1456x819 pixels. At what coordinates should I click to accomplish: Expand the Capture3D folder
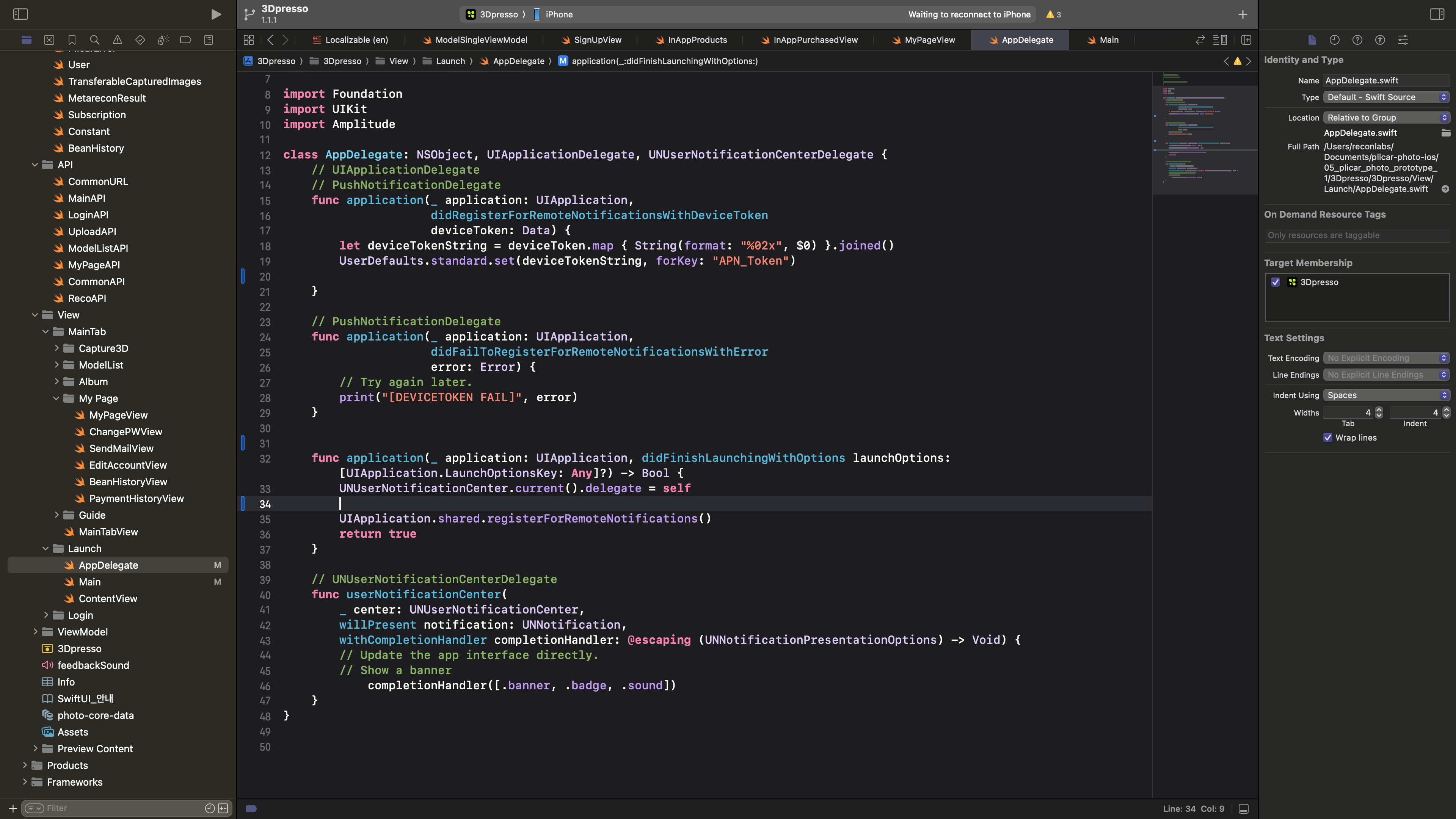pyautogui.click(x=56, y=348)
